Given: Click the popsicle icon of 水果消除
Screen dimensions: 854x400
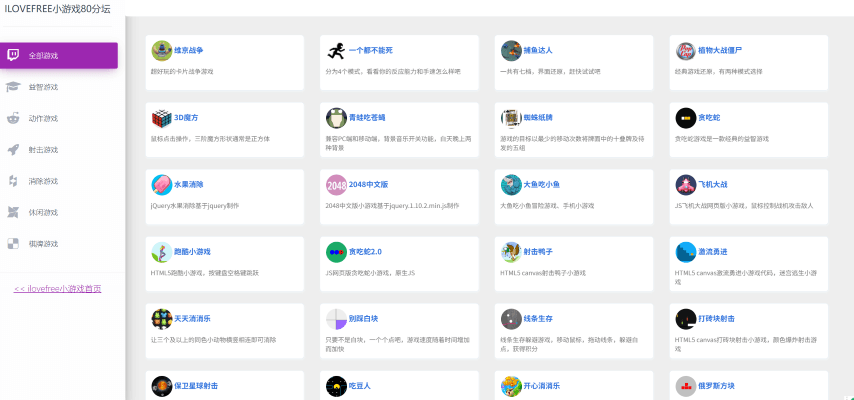Looking at the screenshot, I should pyautogui.click(x=162, y=185).
